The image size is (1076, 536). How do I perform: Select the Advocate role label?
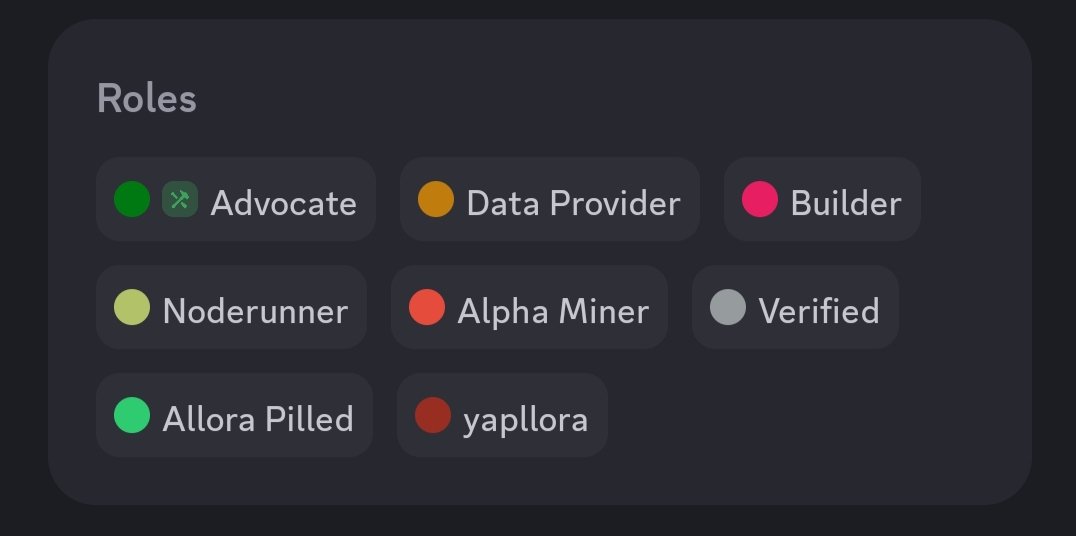(283, 203)
